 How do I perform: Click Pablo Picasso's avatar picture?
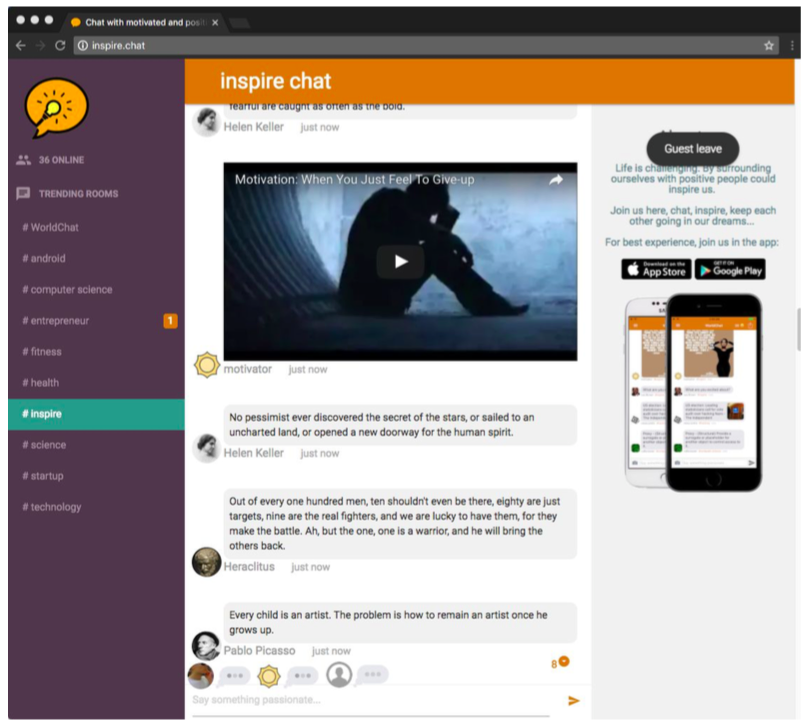pos(206,646)
